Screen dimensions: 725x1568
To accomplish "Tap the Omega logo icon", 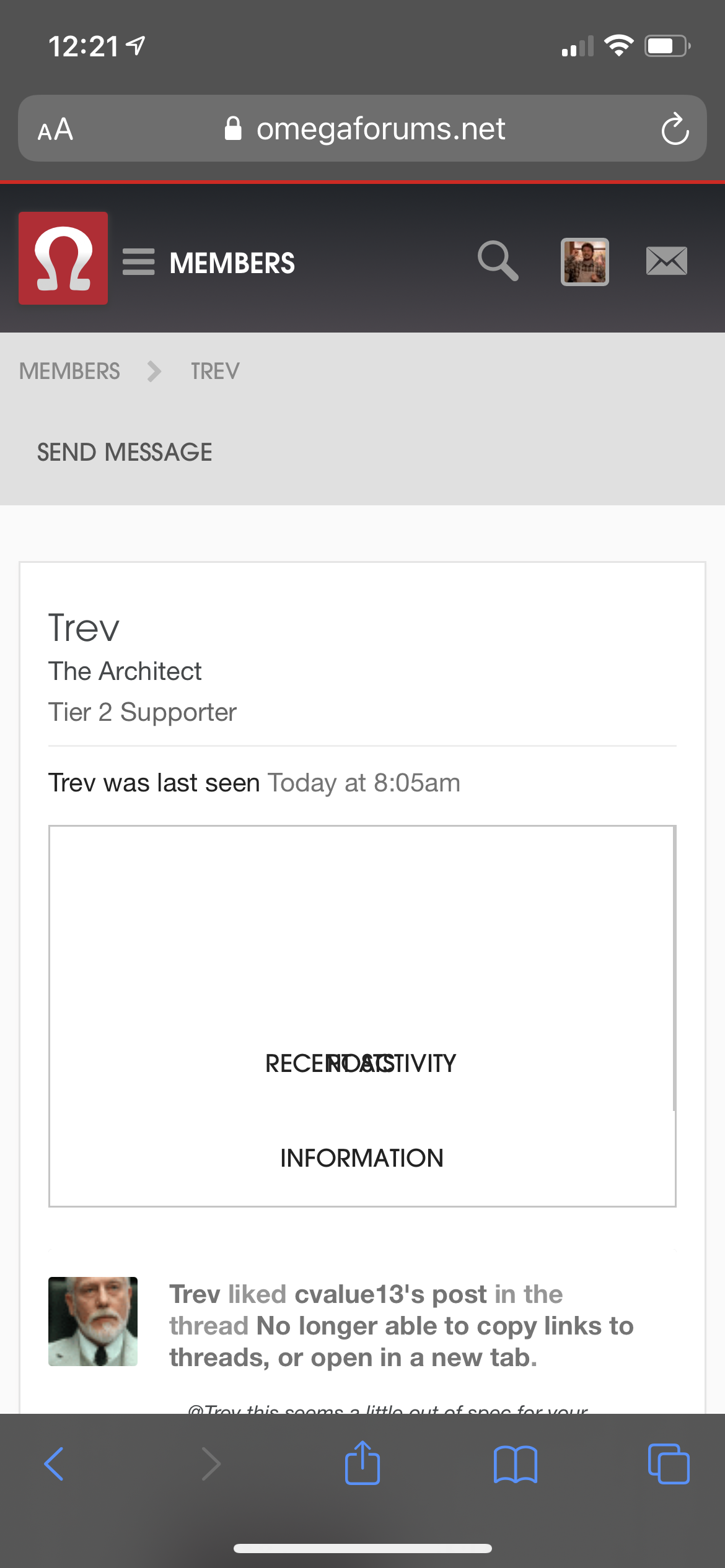I will pos(63,258).
